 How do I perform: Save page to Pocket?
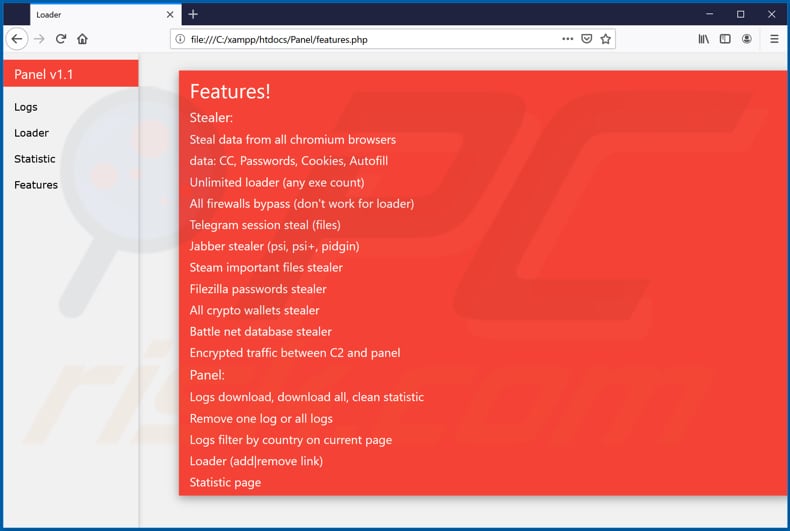coord(586,39)
